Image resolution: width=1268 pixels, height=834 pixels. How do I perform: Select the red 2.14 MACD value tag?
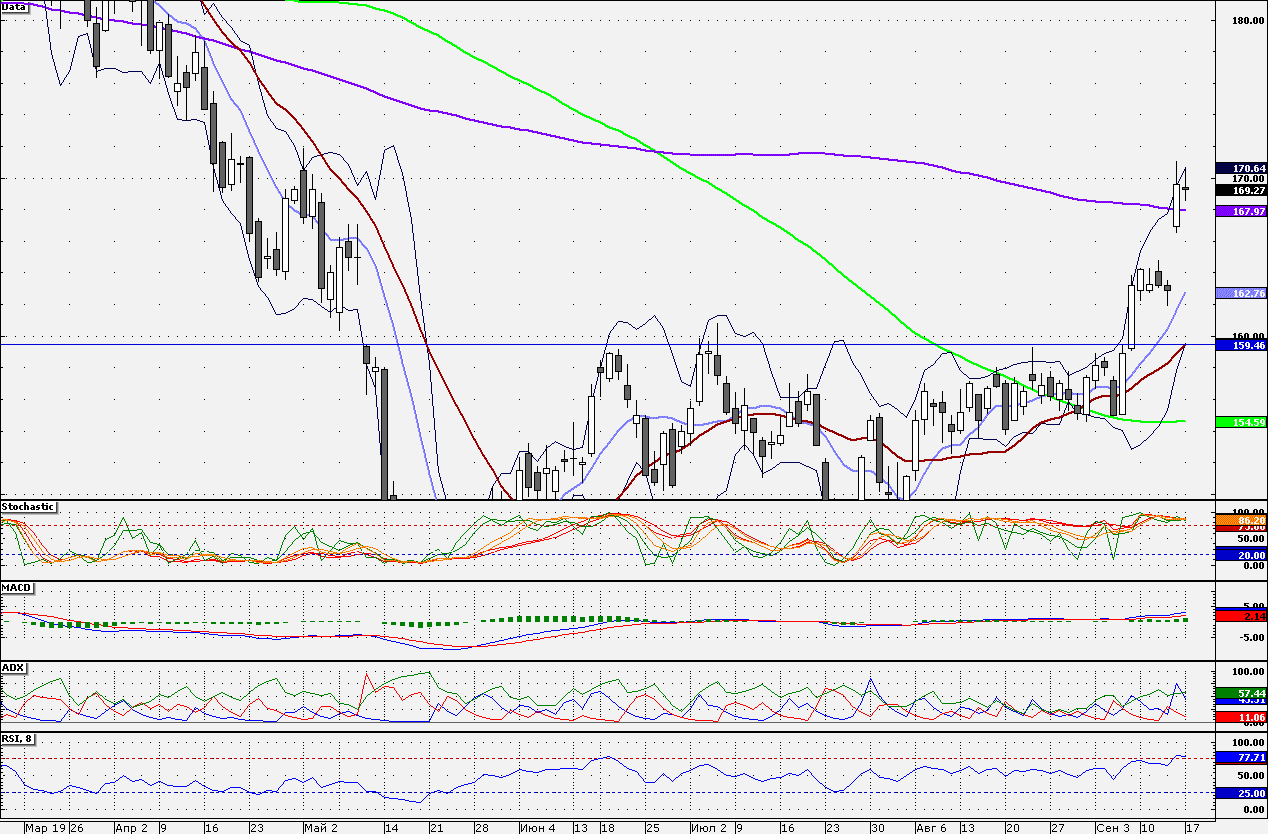1240,617
